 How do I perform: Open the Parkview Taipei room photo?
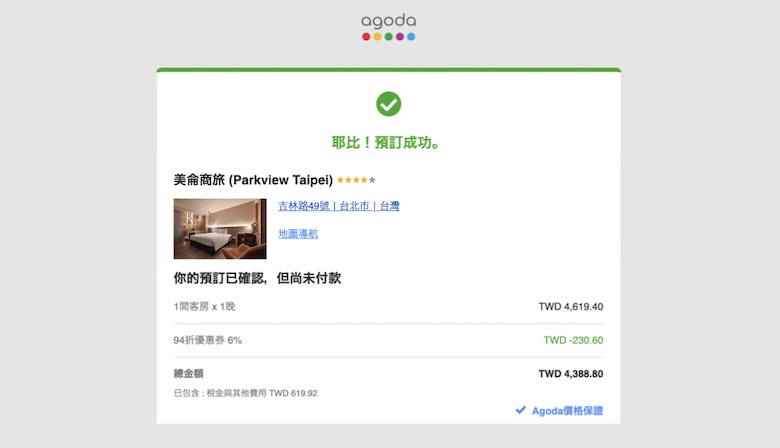[x=220, y=229]
